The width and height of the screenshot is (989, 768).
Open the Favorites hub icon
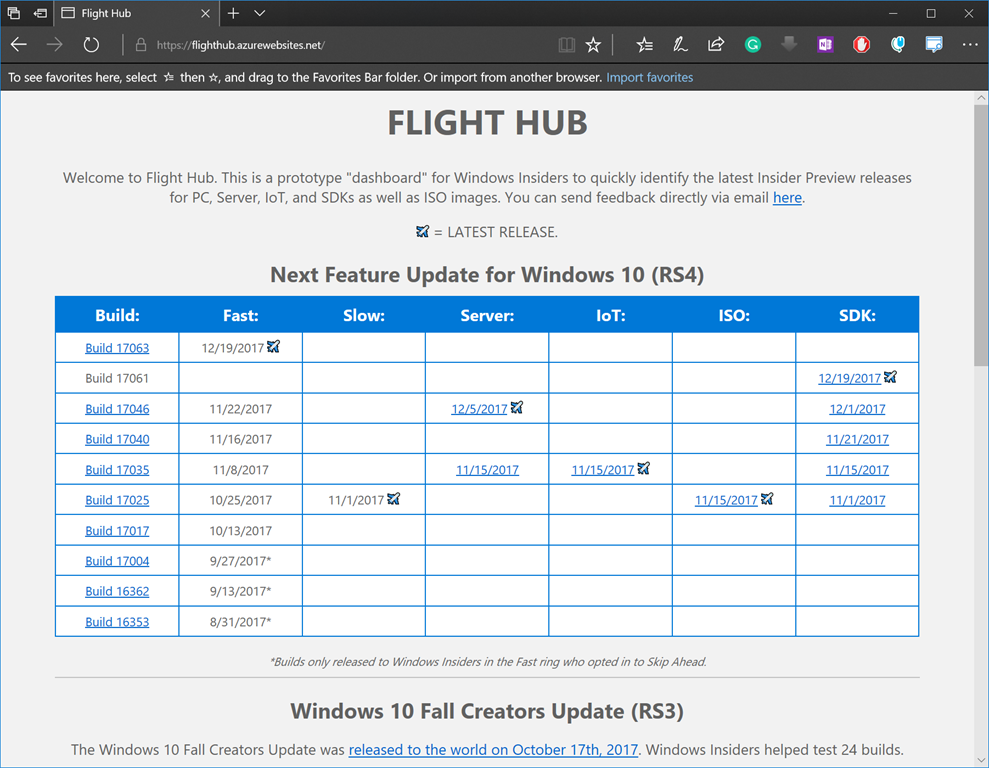[645, 45]
